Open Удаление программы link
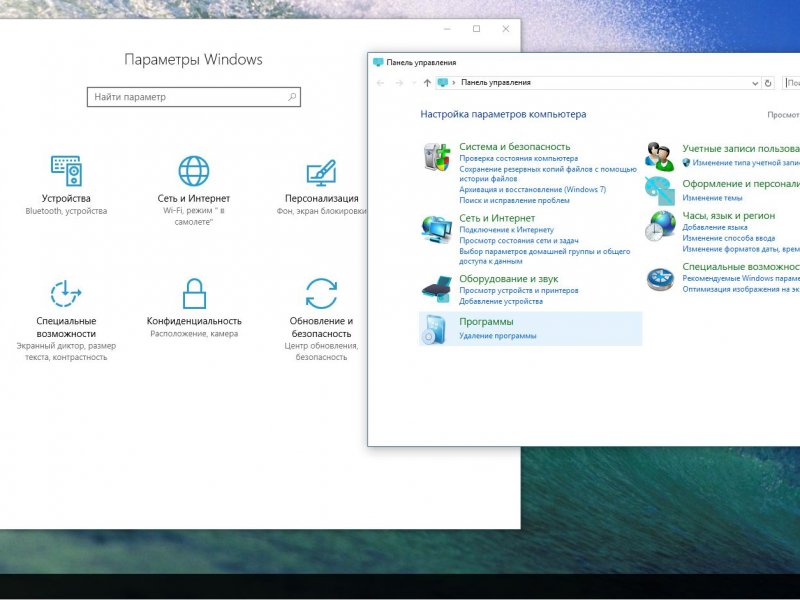This screenshot has height=600, width=800. pos(498,336)
